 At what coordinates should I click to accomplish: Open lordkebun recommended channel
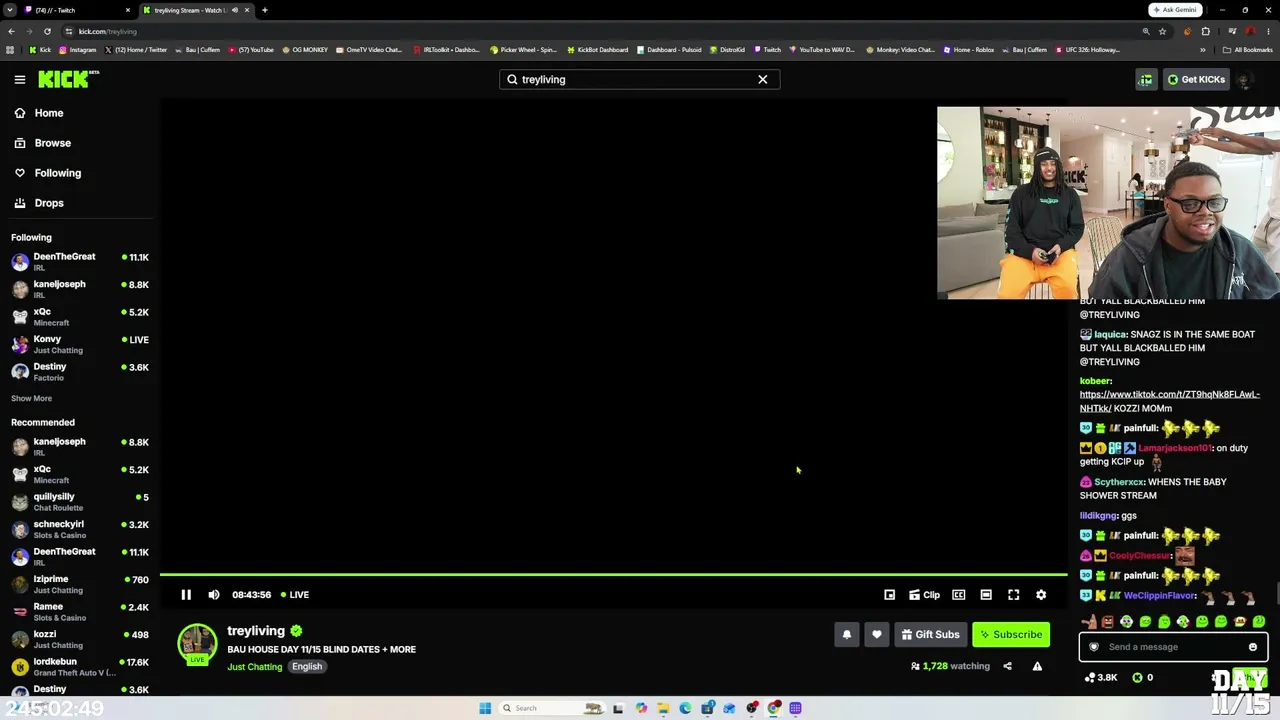click(80, 666)
